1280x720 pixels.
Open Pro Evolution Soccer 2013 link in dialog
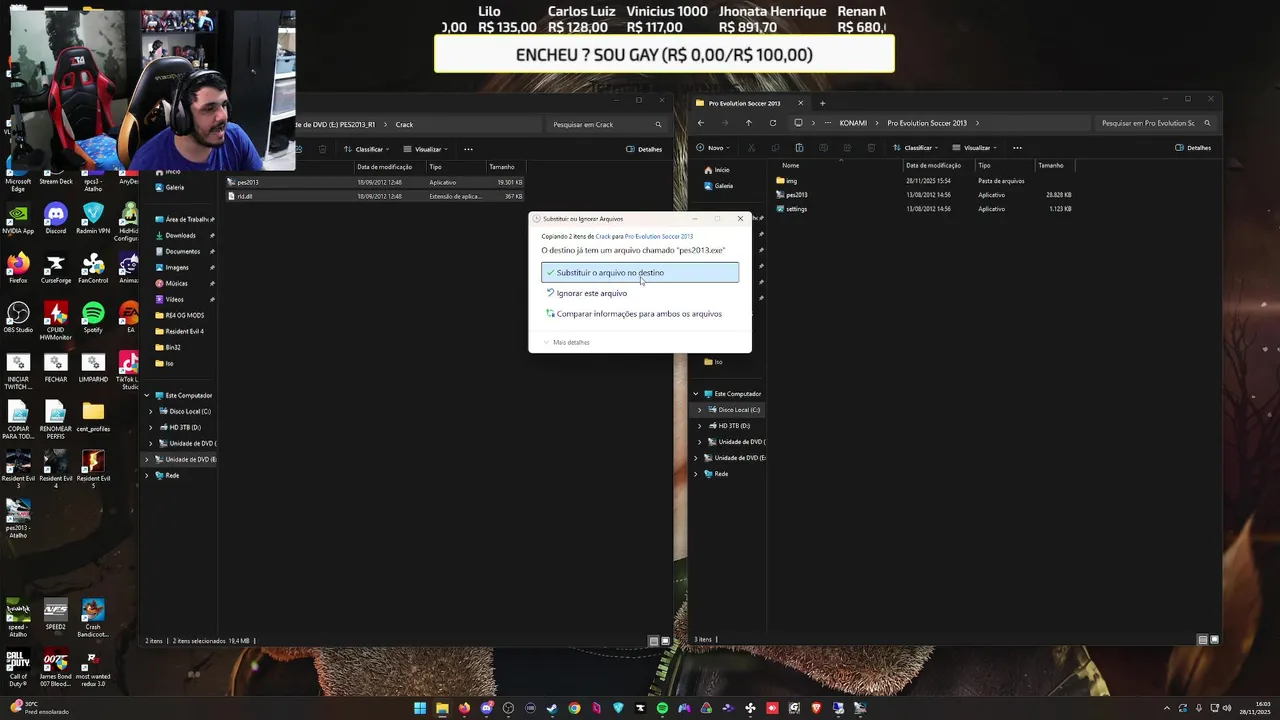pyautogui.click(x=659, y=237)
